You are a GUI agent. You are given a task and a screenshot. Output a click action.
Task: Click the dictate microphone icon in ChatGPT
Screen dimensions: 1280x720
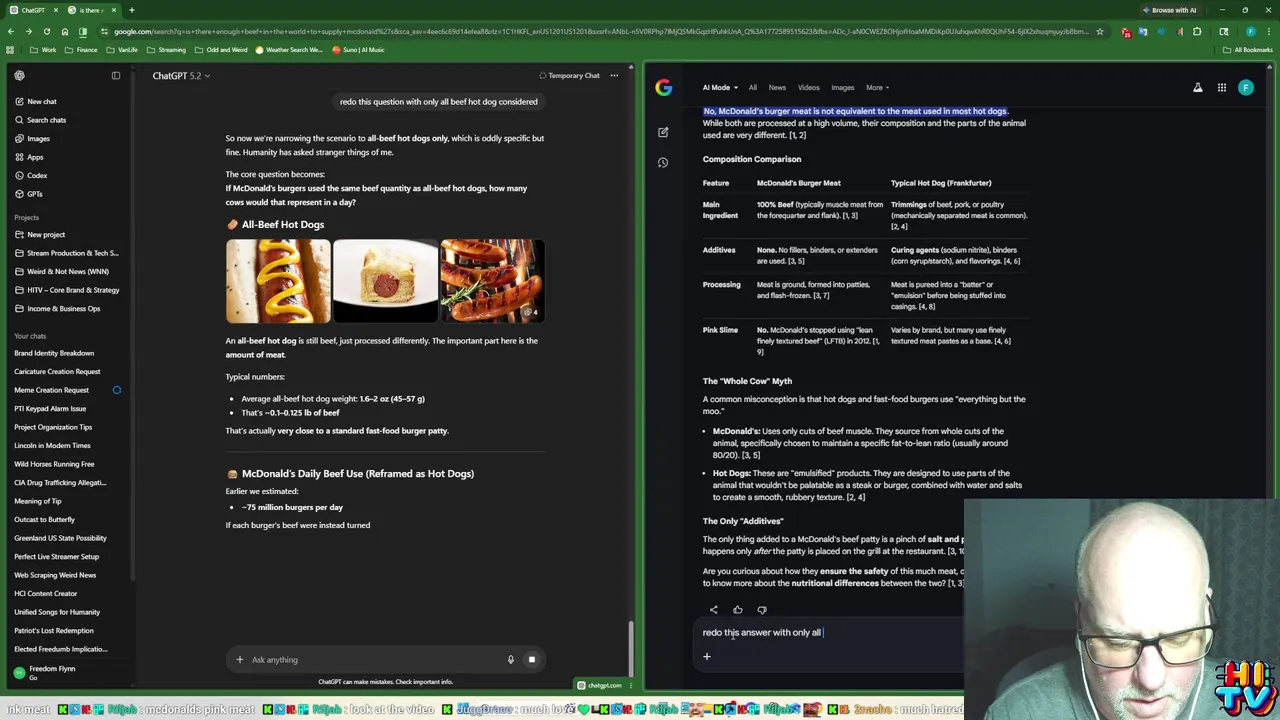pyautogui.click(x=510, y=659)
